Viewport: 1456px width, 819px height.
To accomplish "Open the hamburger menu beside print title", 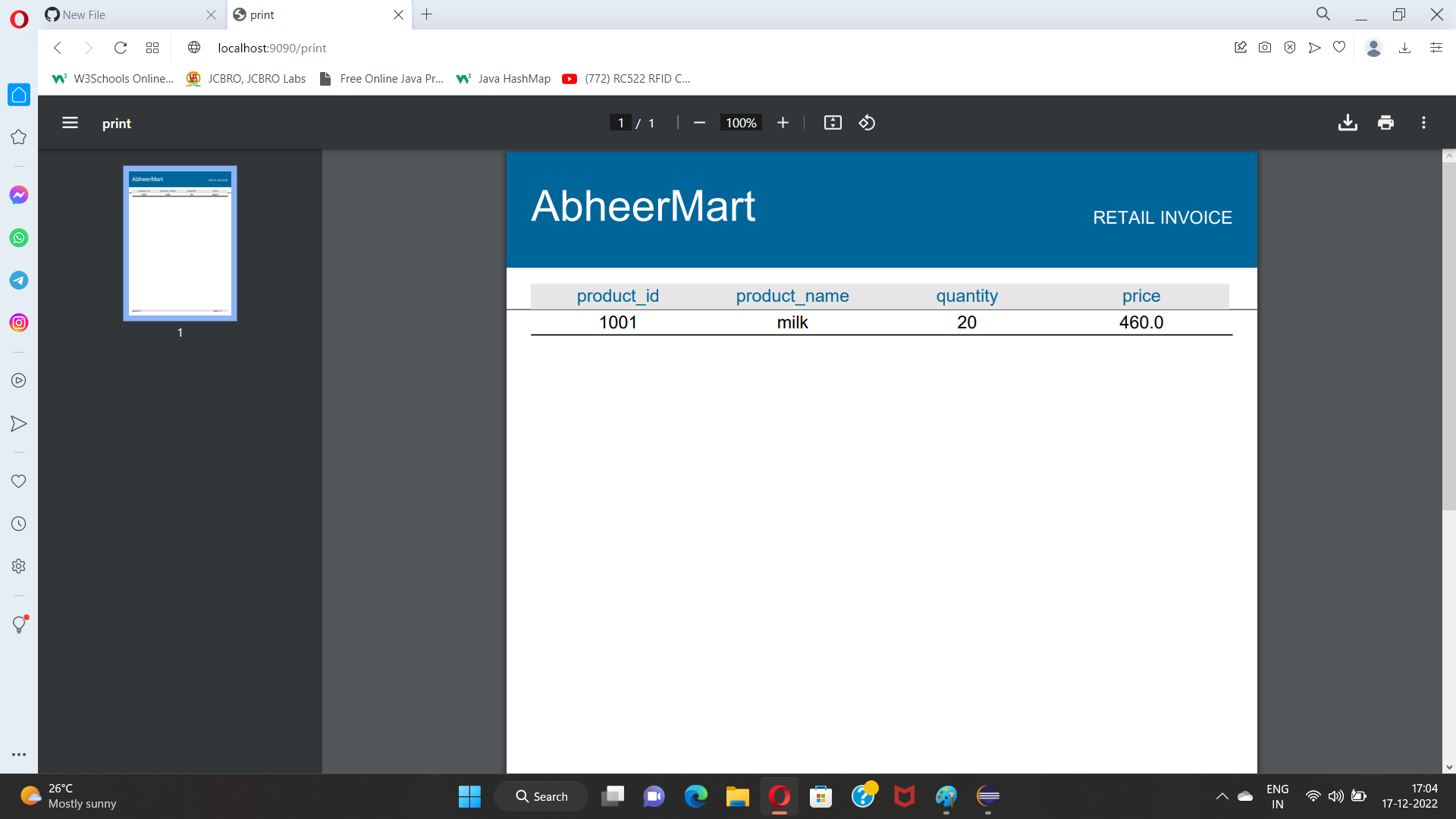I will pyautogui.click(x=69, y=122).
